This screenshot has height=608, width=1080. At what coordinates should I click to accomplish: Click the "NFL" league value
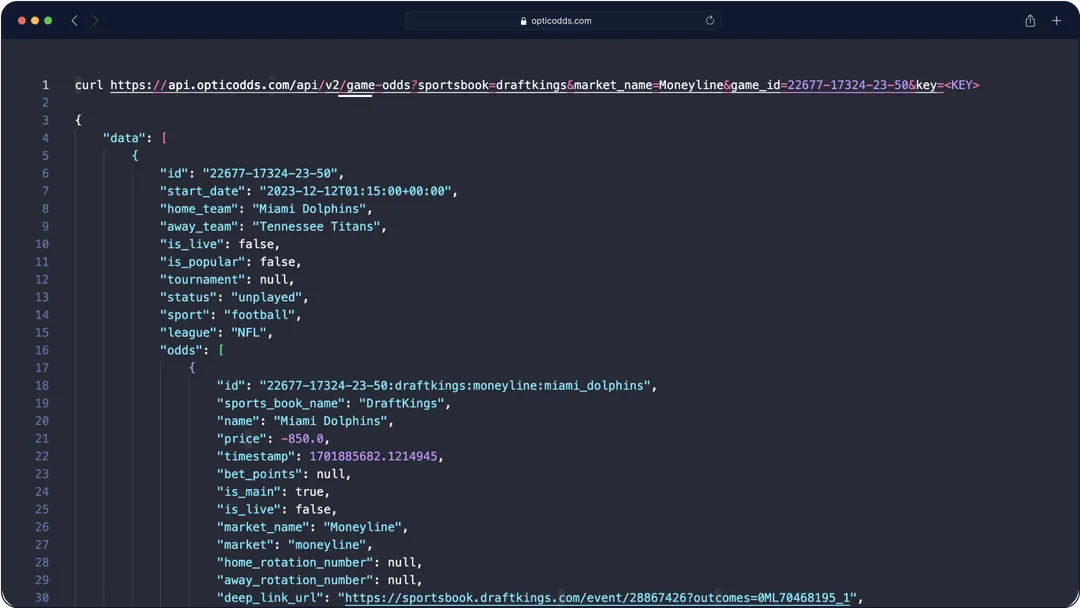(249, 333)
